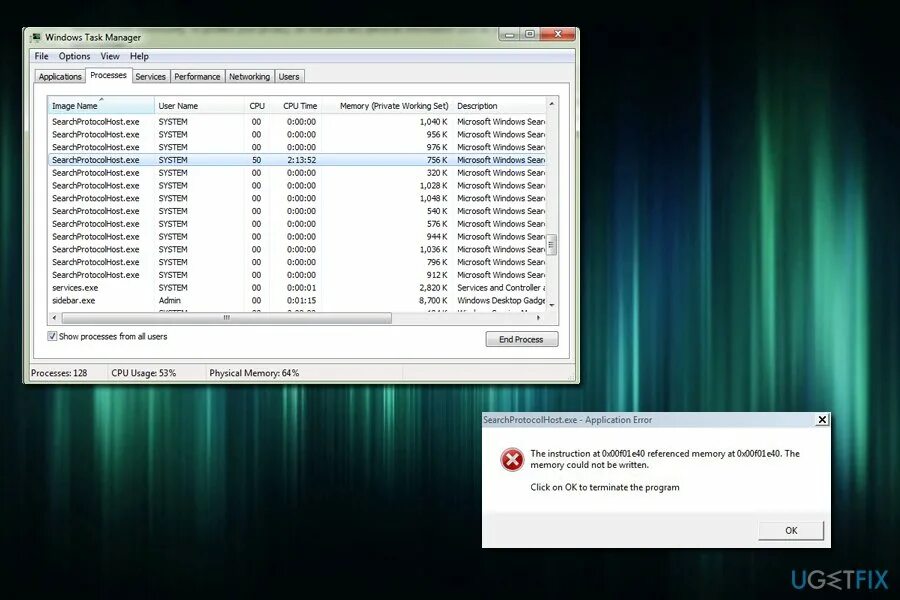Switch to the Performance tab
The image size is (900, 600).
[197, 76]
